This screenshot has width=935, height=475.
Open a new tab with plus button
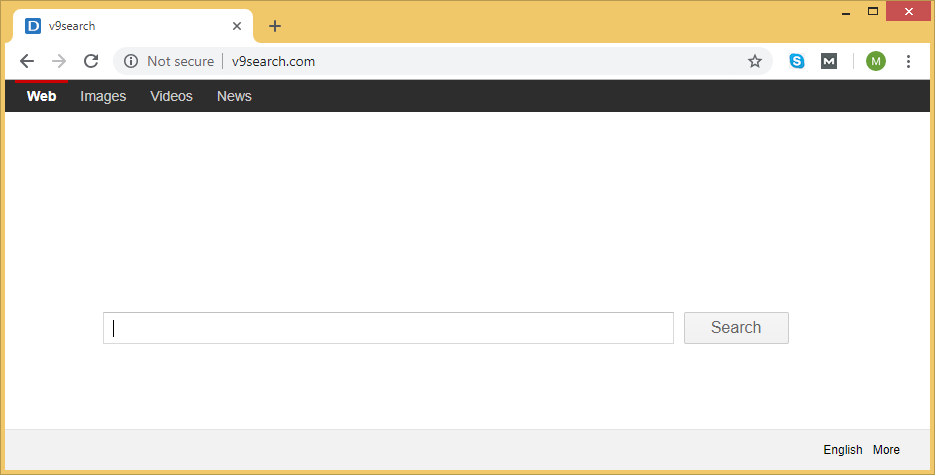(x=275, y=26)
